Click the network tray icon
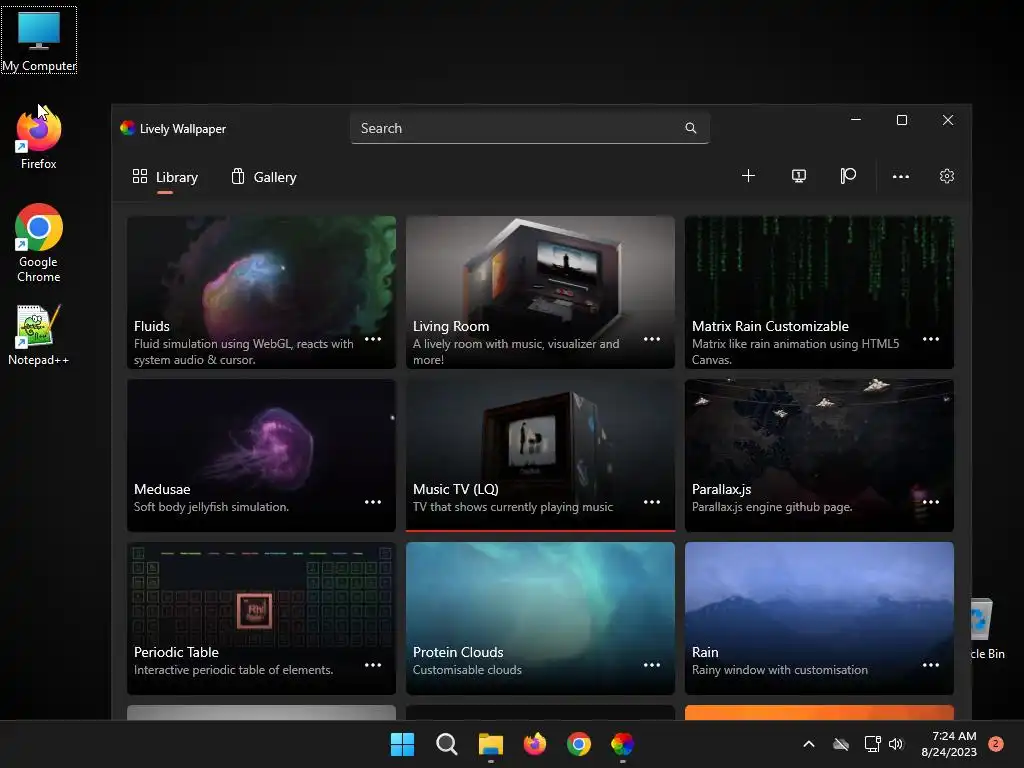The height and width of the screenshot is (768, 1024). [872, 744]
